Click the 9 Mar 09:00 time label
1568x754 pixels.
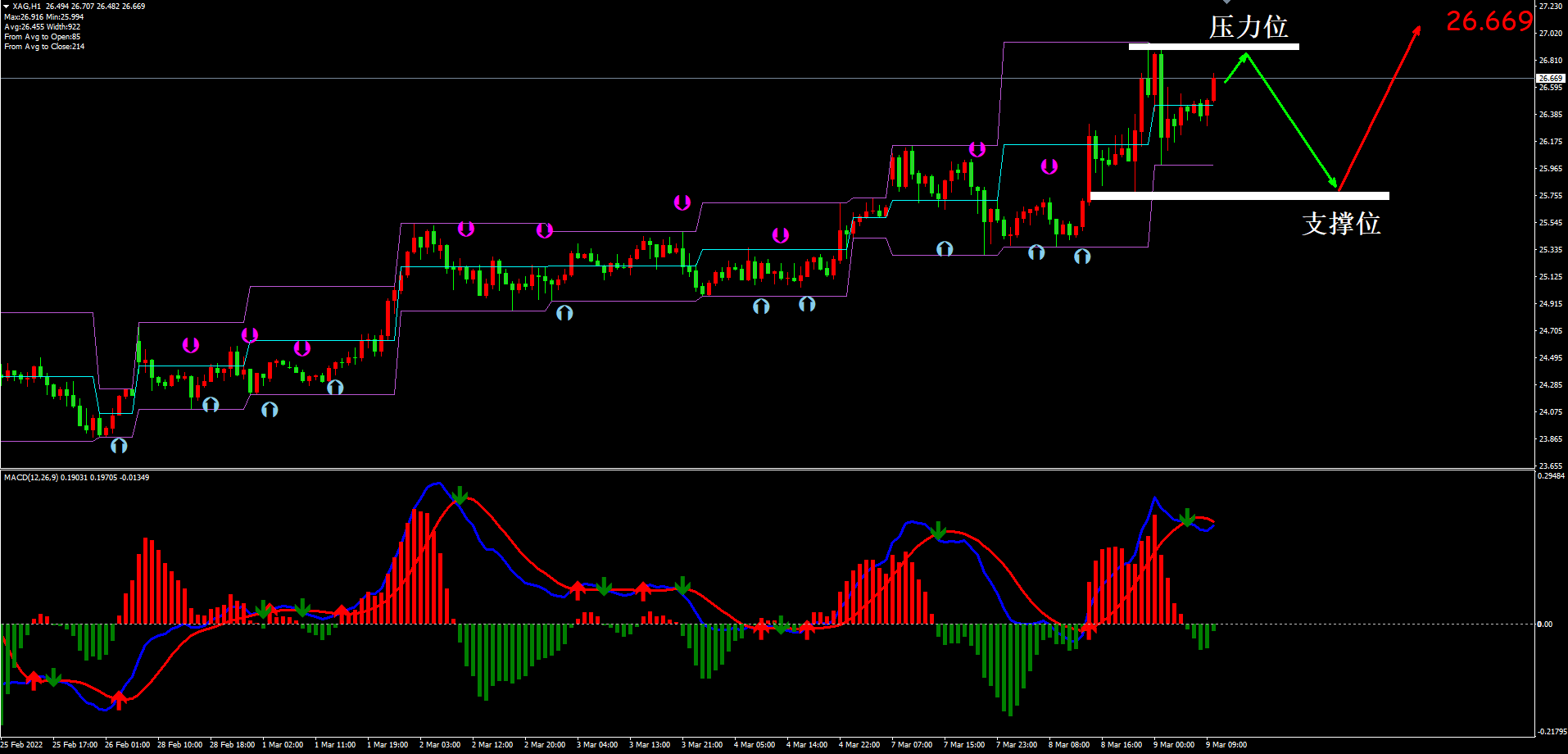[1226, 745]
